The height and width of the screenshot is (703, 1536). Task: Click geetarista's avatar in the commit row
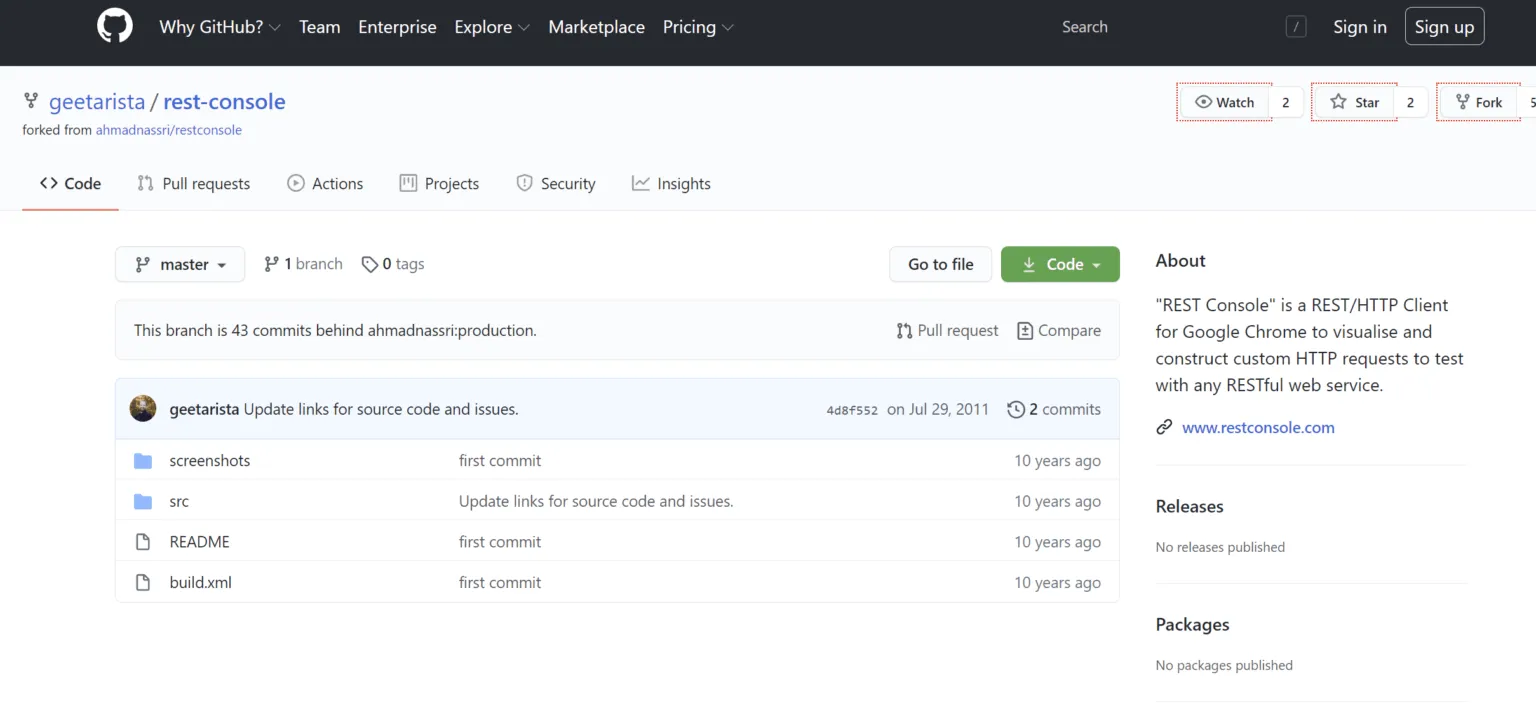[x=143, y=408]
